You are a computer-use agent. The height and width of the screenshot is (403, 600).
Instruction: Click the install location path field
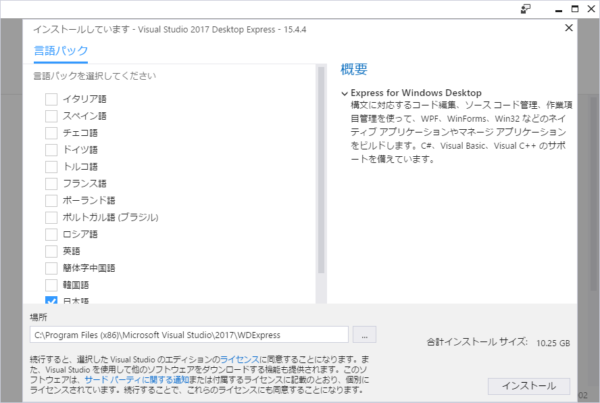tap(189, 335)
